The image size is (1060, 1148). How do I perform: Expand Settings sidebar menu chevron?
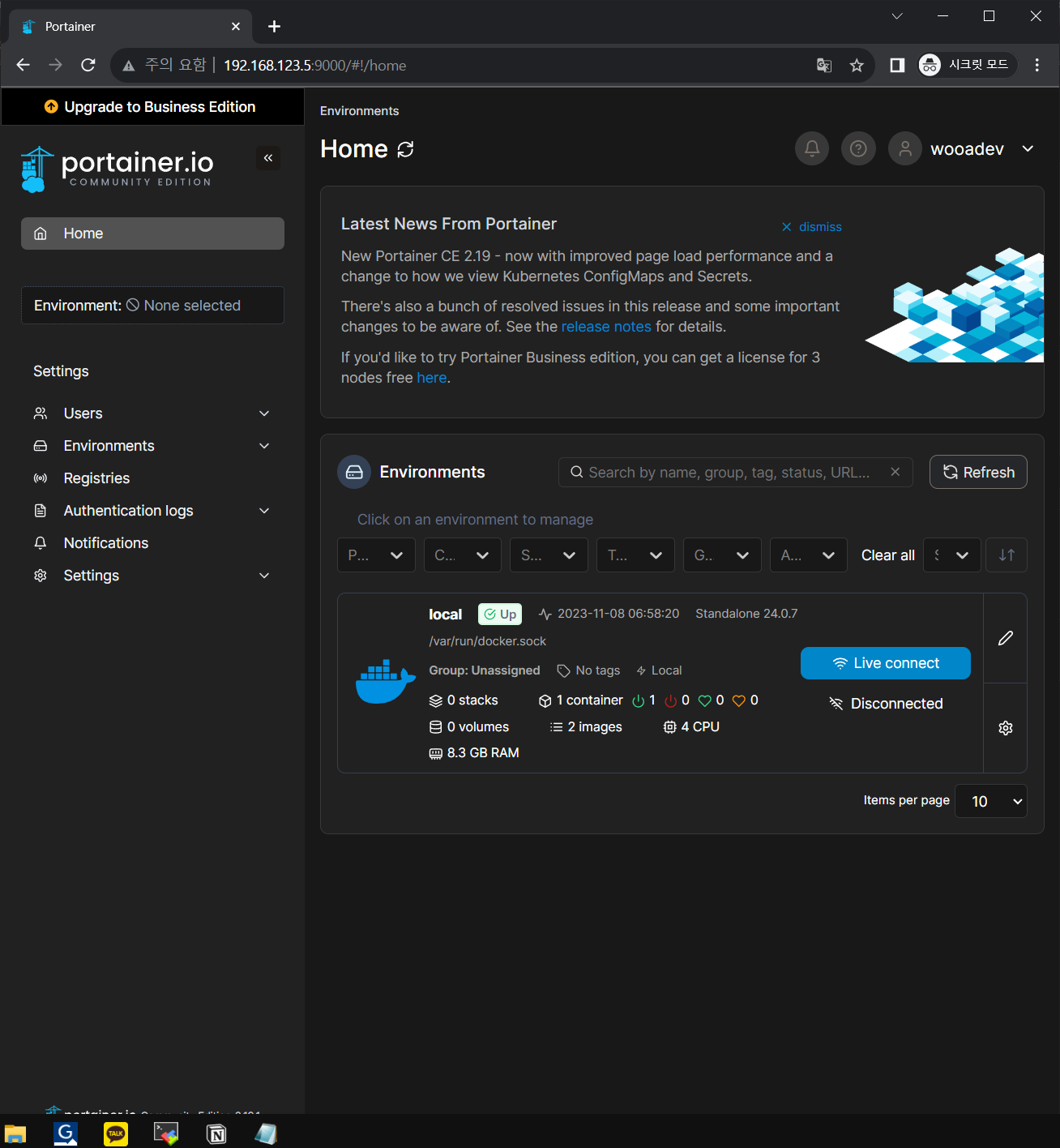click(264, 576)
